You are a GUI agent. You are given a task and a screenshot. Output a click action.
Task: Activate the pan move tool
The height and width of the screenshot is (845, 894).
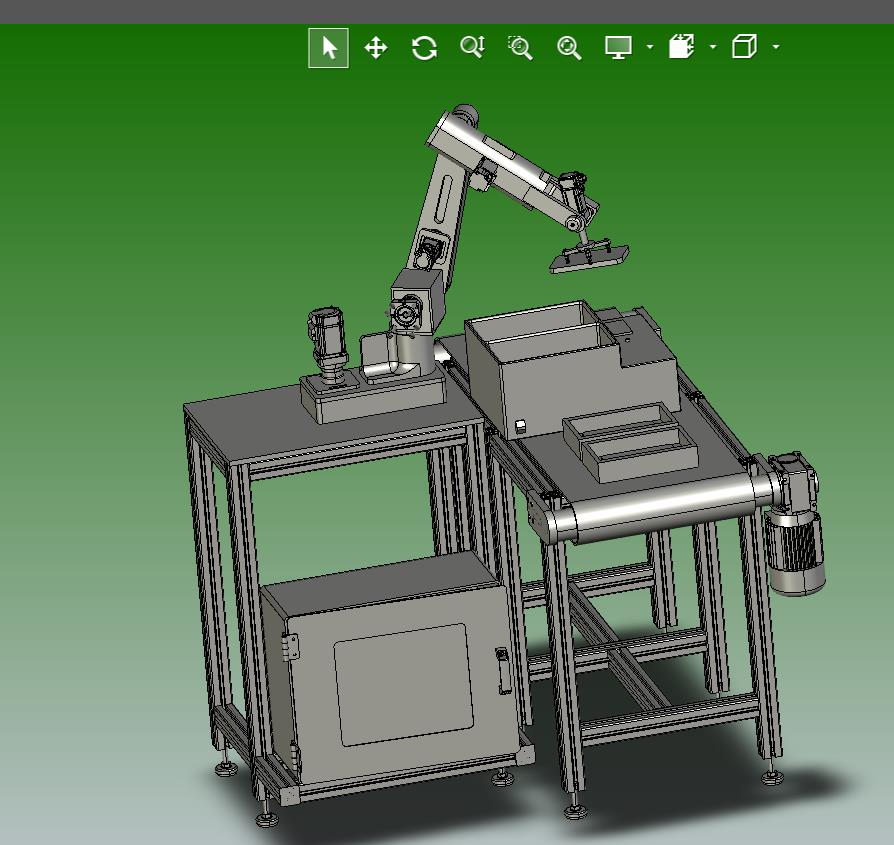(x=376, y=48)
